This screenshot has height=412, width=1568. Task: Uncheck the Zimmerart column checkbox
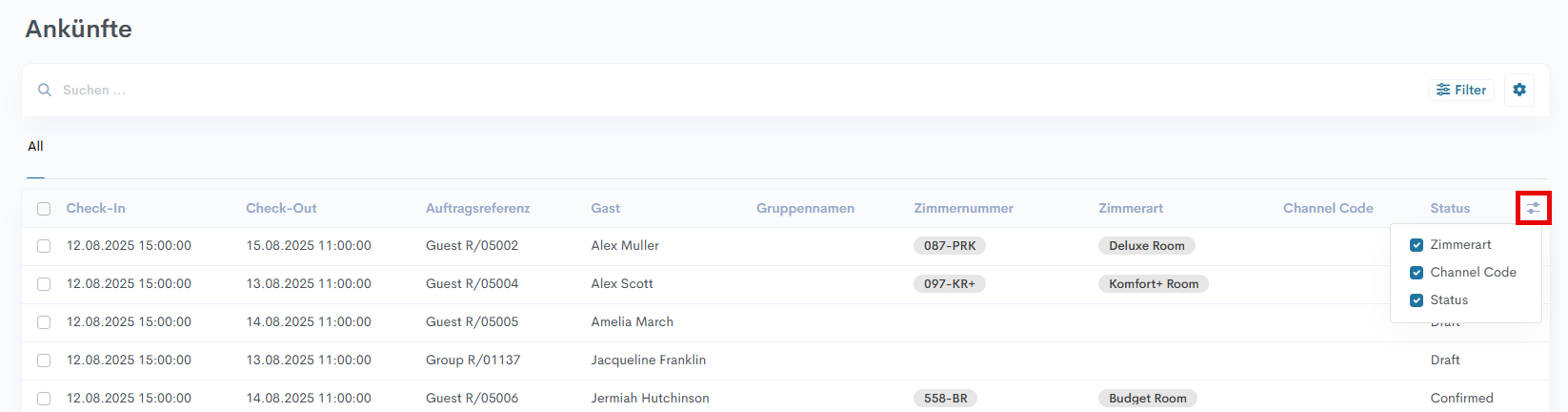click(1417, 245)
